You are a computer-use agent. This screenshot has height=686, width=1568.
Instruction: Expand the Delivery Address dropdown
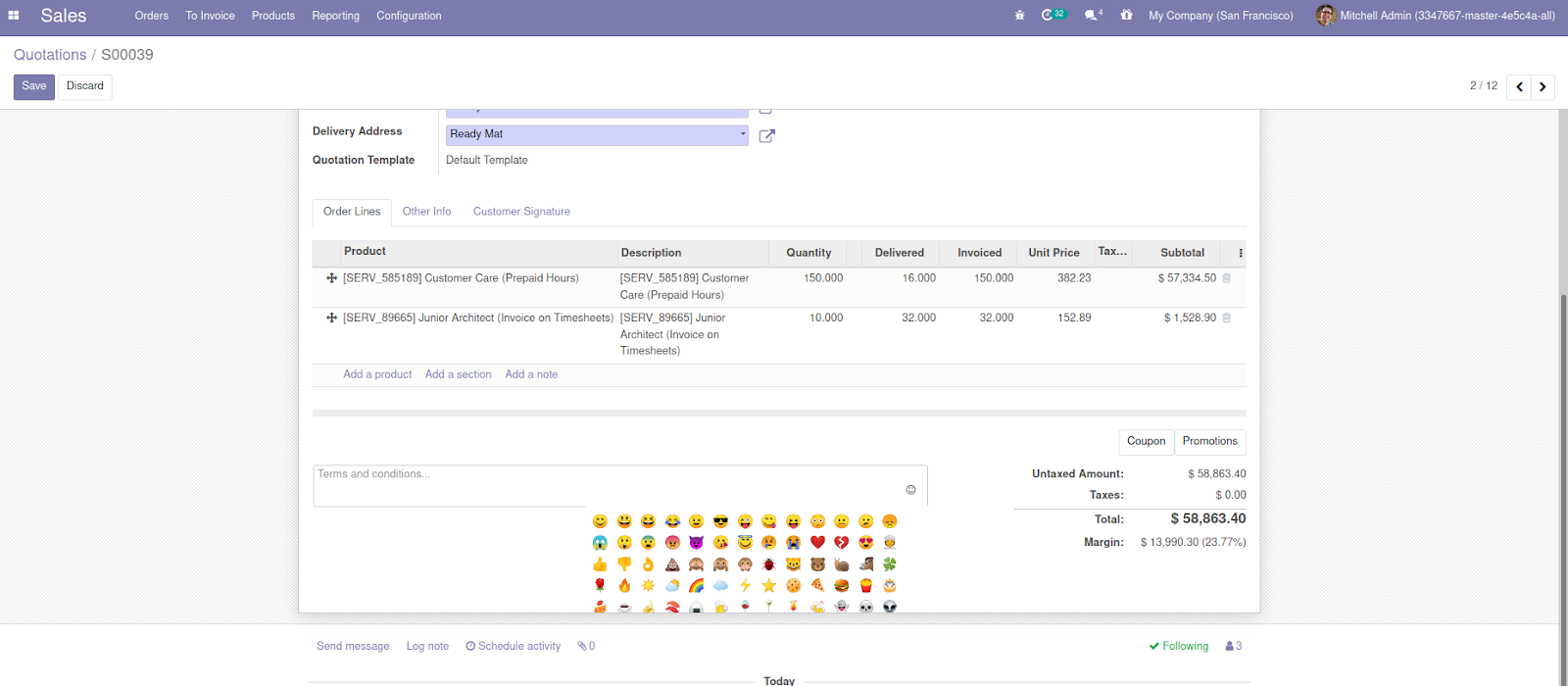pyautogui.click(x=742, y=134)
